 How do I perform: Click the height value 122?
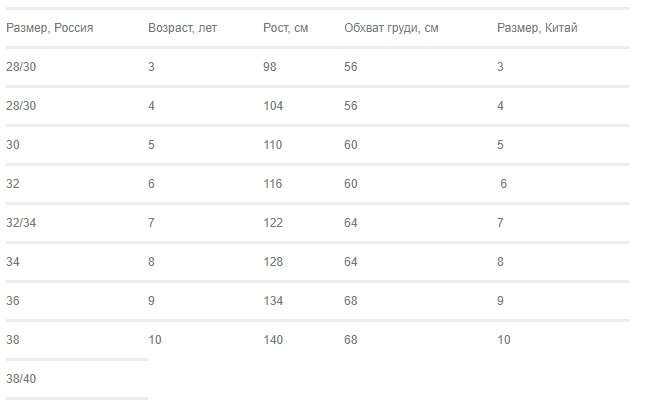(x=273, y=223)
